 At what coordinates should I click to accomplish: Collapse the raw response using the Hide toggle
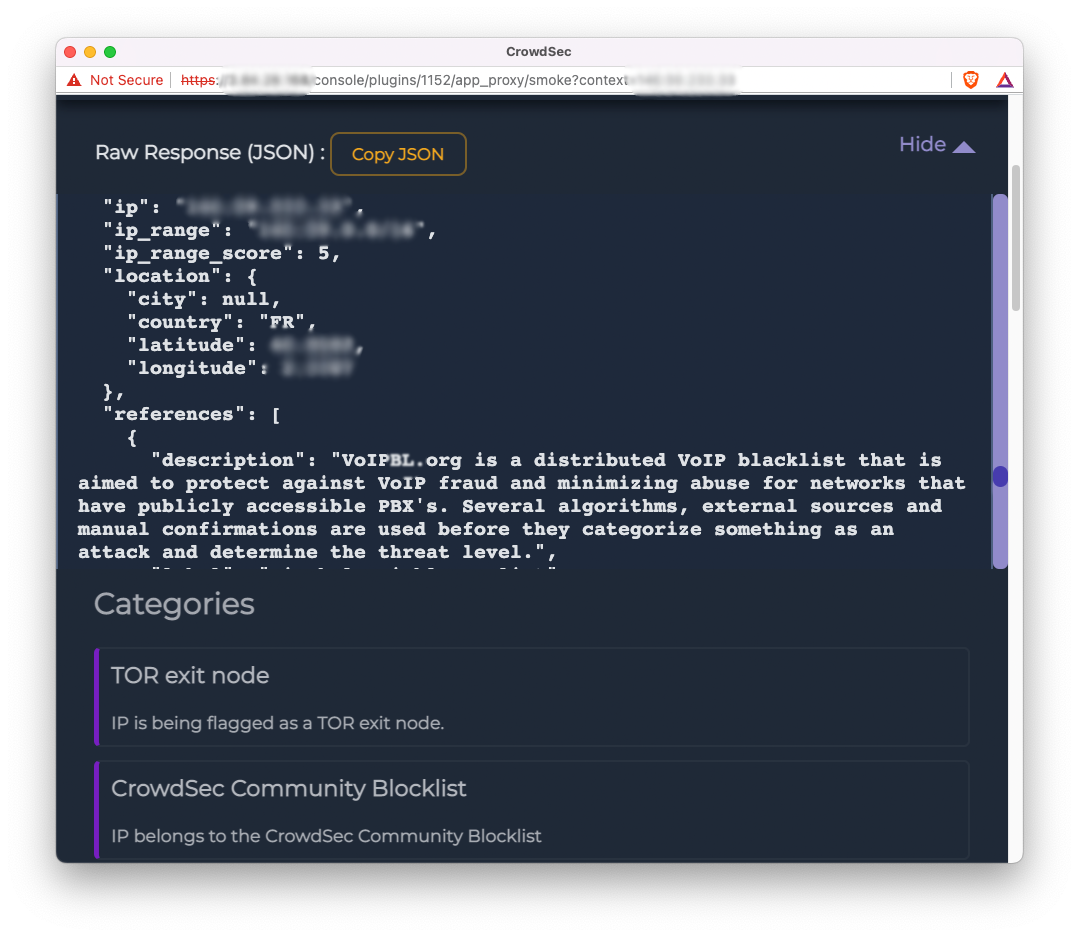pyautogui.click(x=921, y=144)
